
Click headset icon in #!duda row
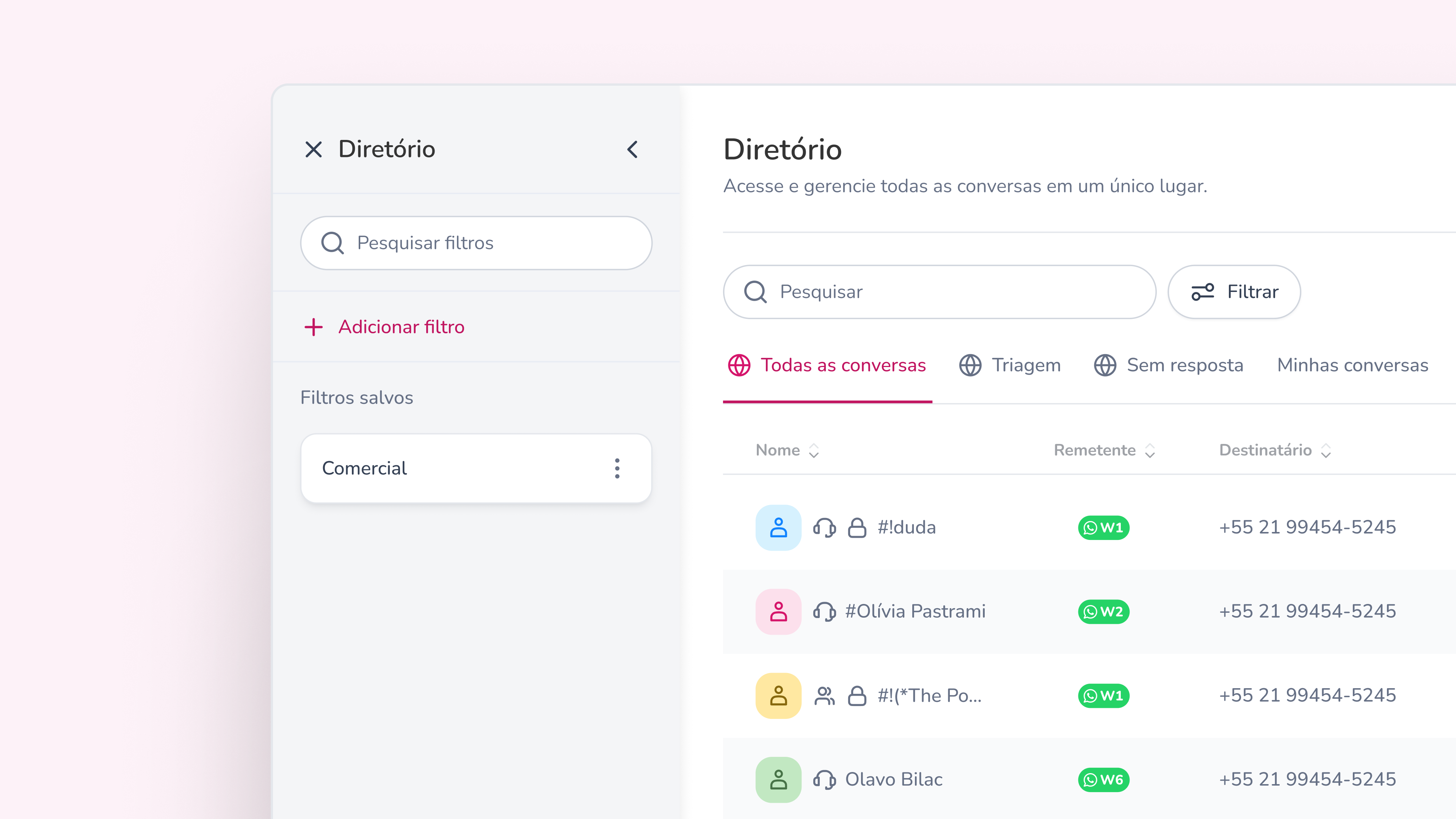825,527
